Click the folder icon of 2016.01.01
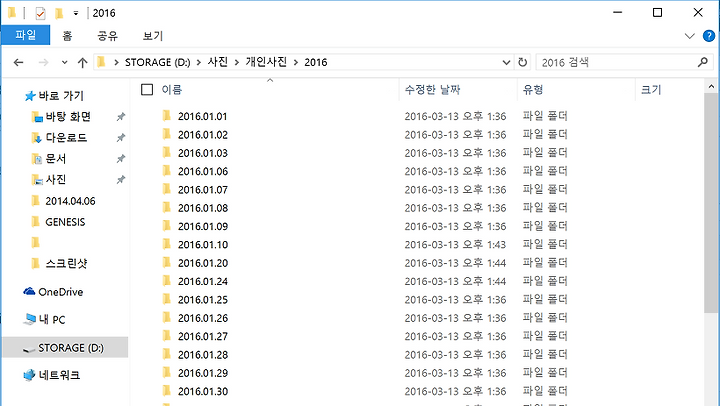 pos(167,116)
